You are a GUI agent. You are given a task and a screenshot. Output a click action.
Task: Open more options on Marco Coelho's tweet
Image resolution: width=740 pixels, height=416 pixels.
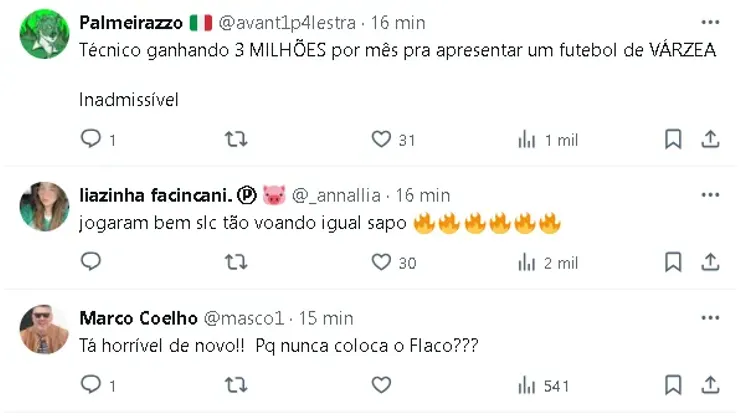click(x=710, y=317)
